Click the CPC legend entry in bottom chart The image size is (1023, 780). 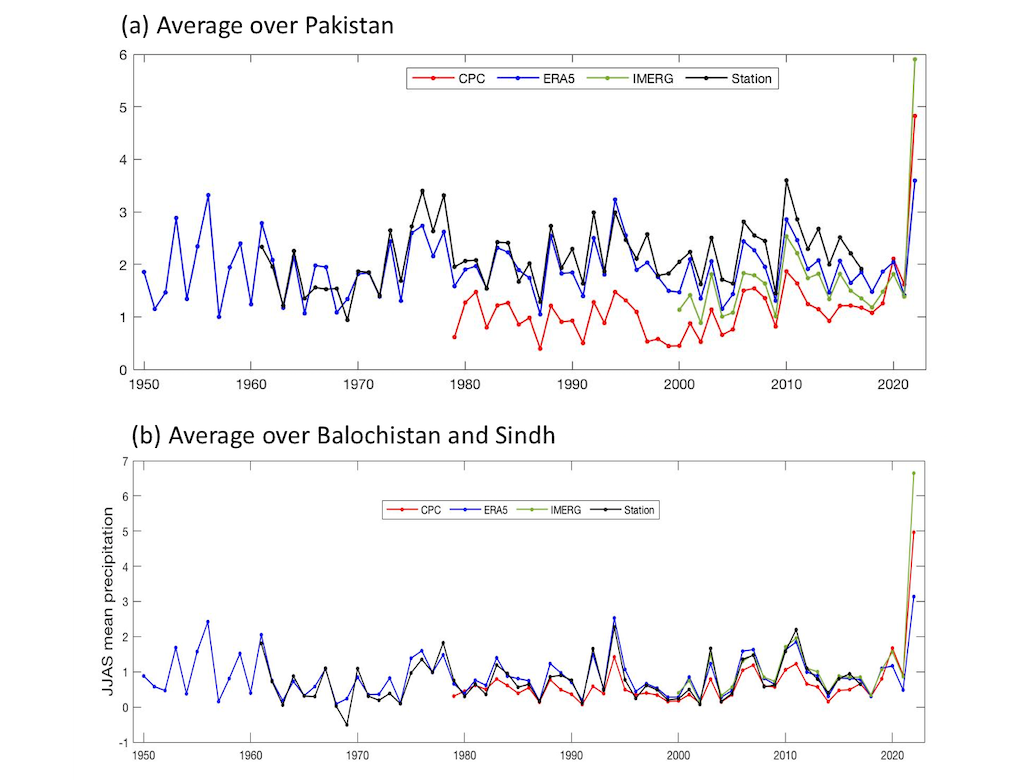point(430,510)
